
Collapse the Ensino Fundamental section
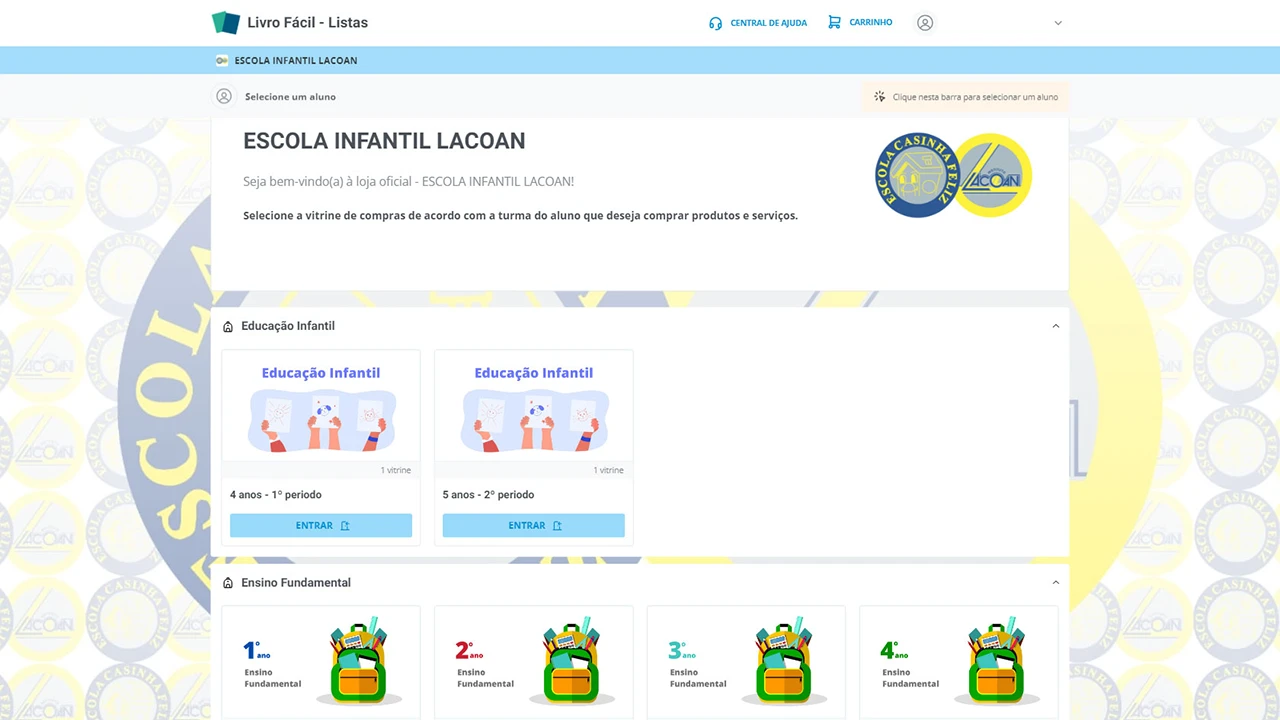[1055, 583]
